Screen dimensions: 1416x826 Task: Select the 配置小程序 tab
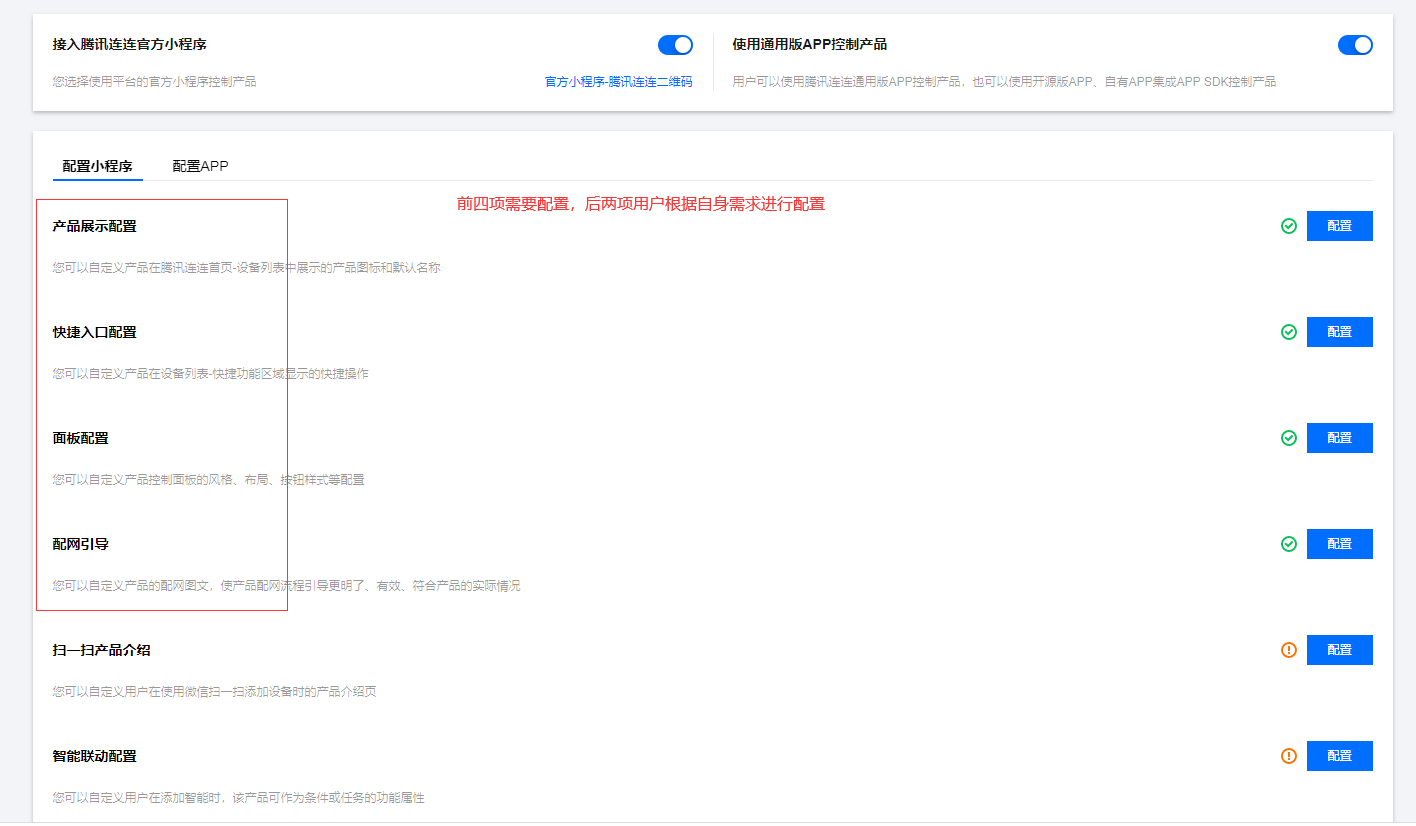click(x=97, y=165)
